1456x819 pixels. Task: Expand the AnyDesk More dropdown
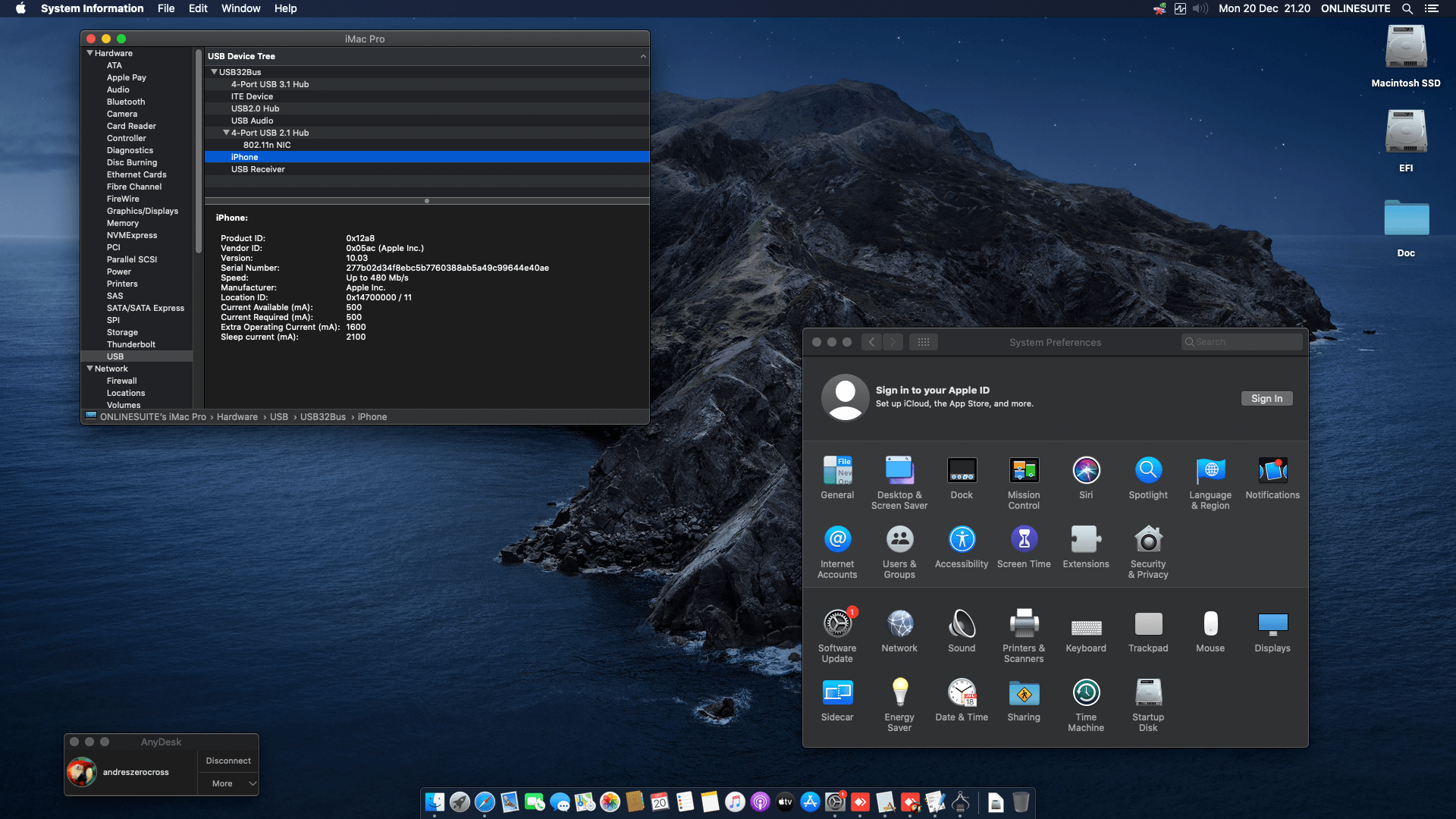[229, 783]
